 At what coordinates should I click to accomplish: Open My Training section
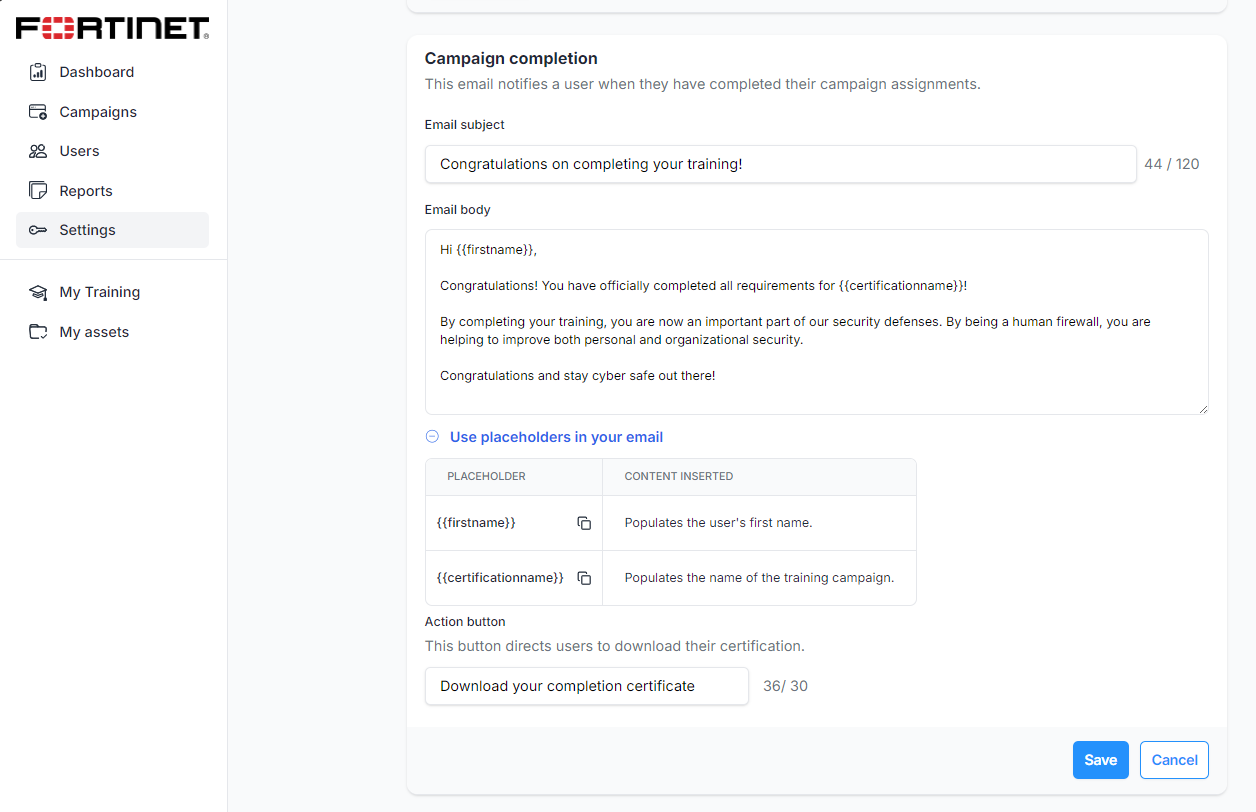pos(100,292)
